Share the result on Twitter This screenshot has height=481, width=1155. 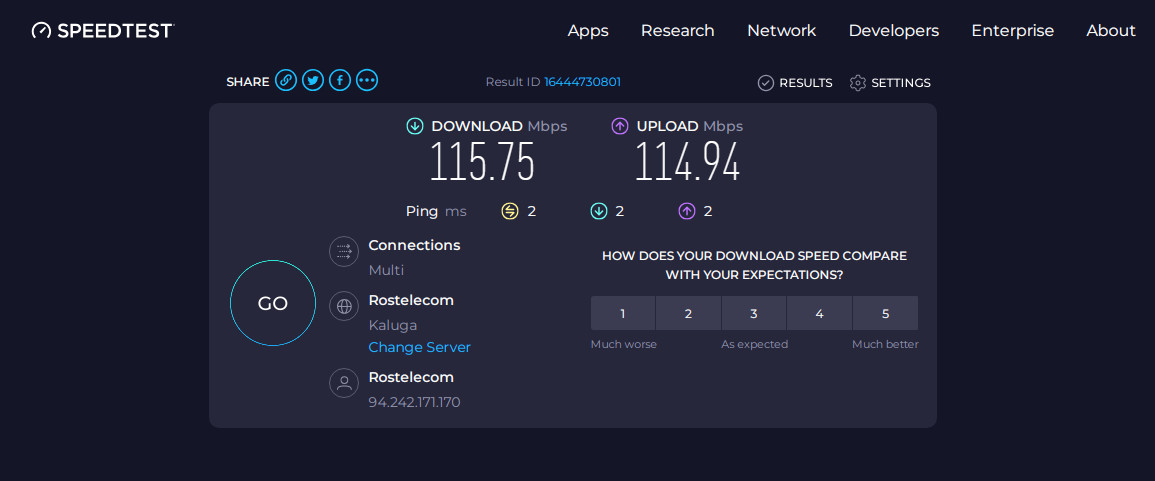coord(313,80)
